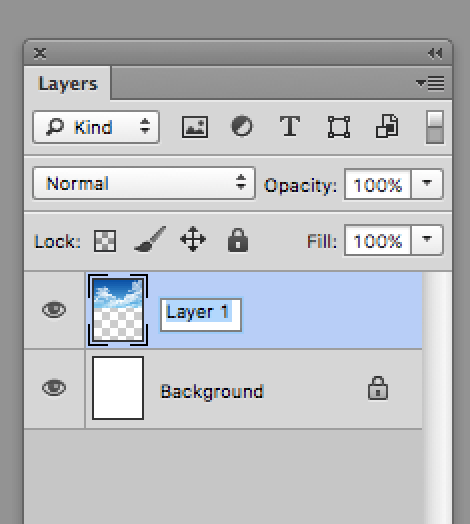Toggle layer filtering on/off switch
Image resolution: width=470 pixels, height=524 pixels.
[435, 127]
